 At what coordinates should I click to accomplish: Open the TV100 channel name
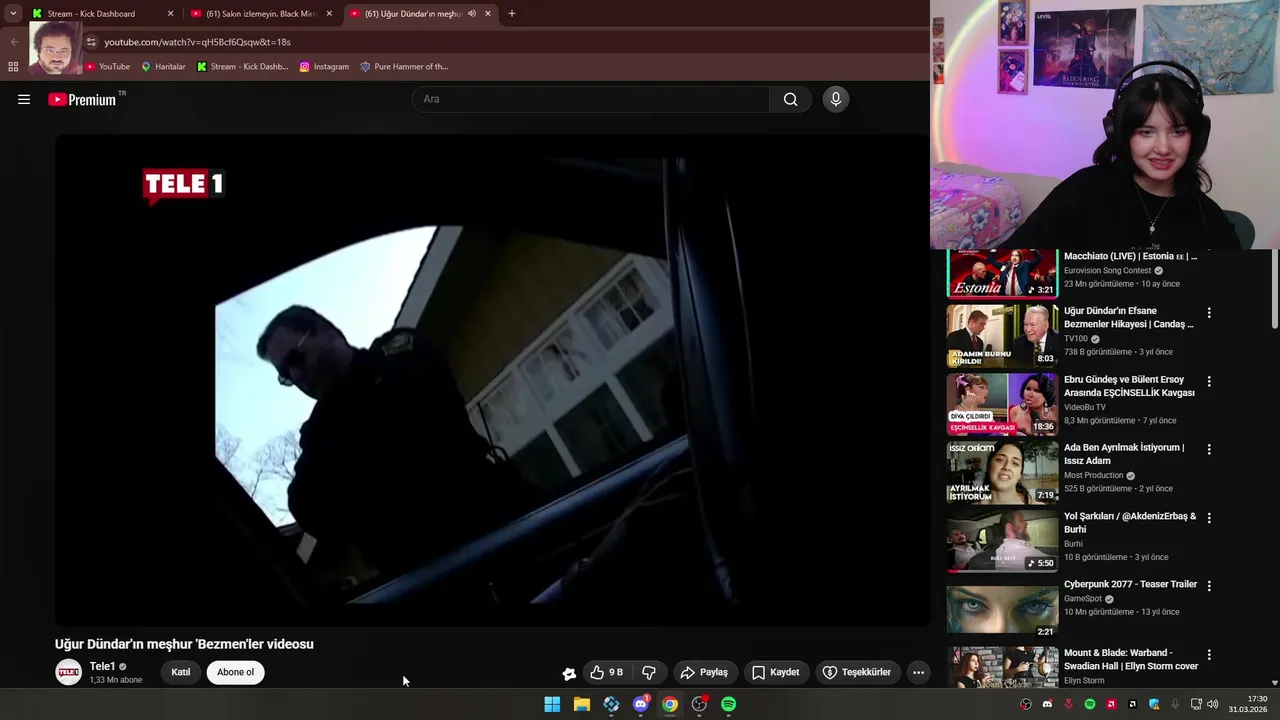(x=1076, y=339)
